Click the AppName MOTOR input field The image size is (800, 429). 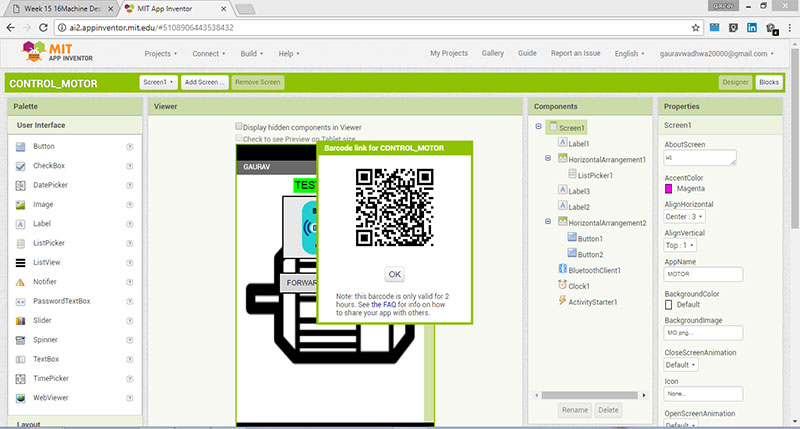click(703, 274)
